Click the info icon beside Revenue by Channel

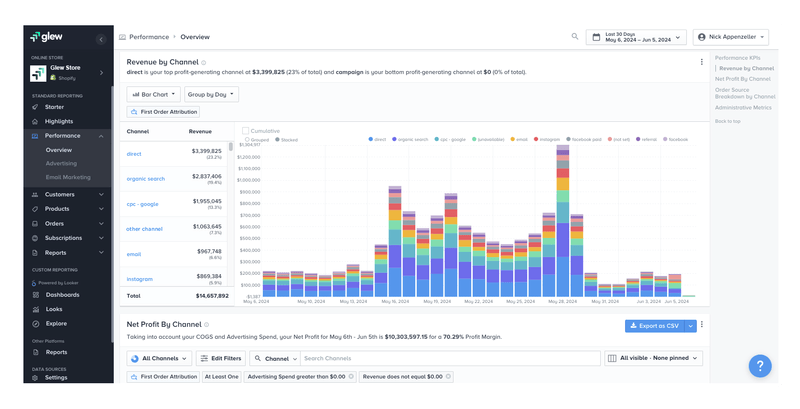coord(204,63)
